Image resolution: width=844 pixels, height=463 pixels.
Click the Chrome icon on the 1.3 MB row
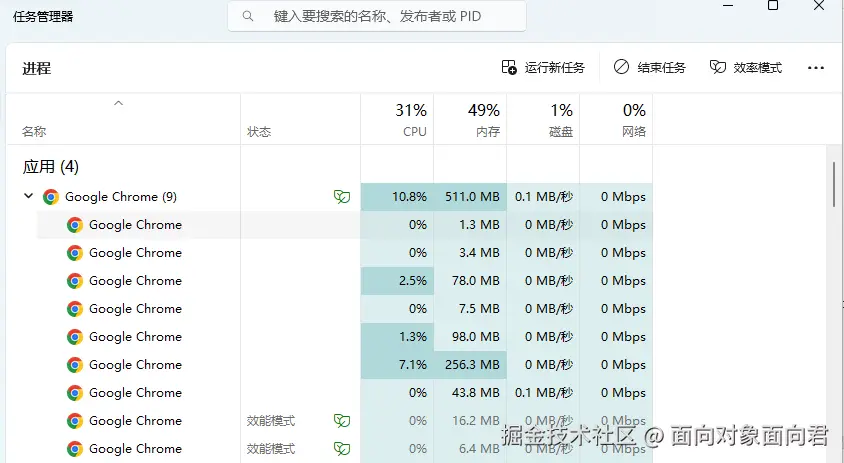tap(75, 225)
